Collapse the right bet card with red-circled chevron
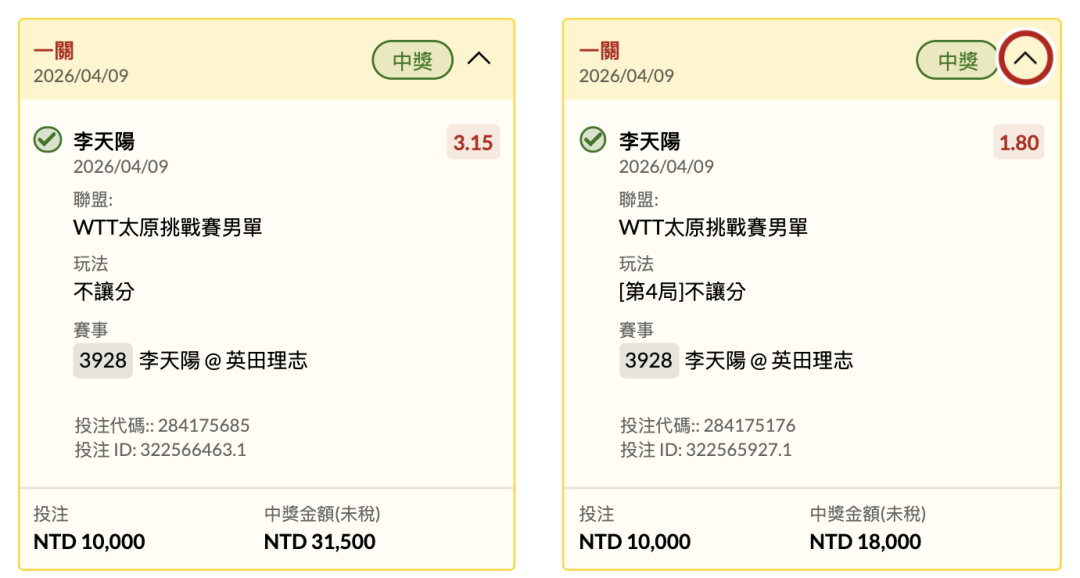The height and width of the screenshot is (578, 1080). click(x=1025, y=60)
